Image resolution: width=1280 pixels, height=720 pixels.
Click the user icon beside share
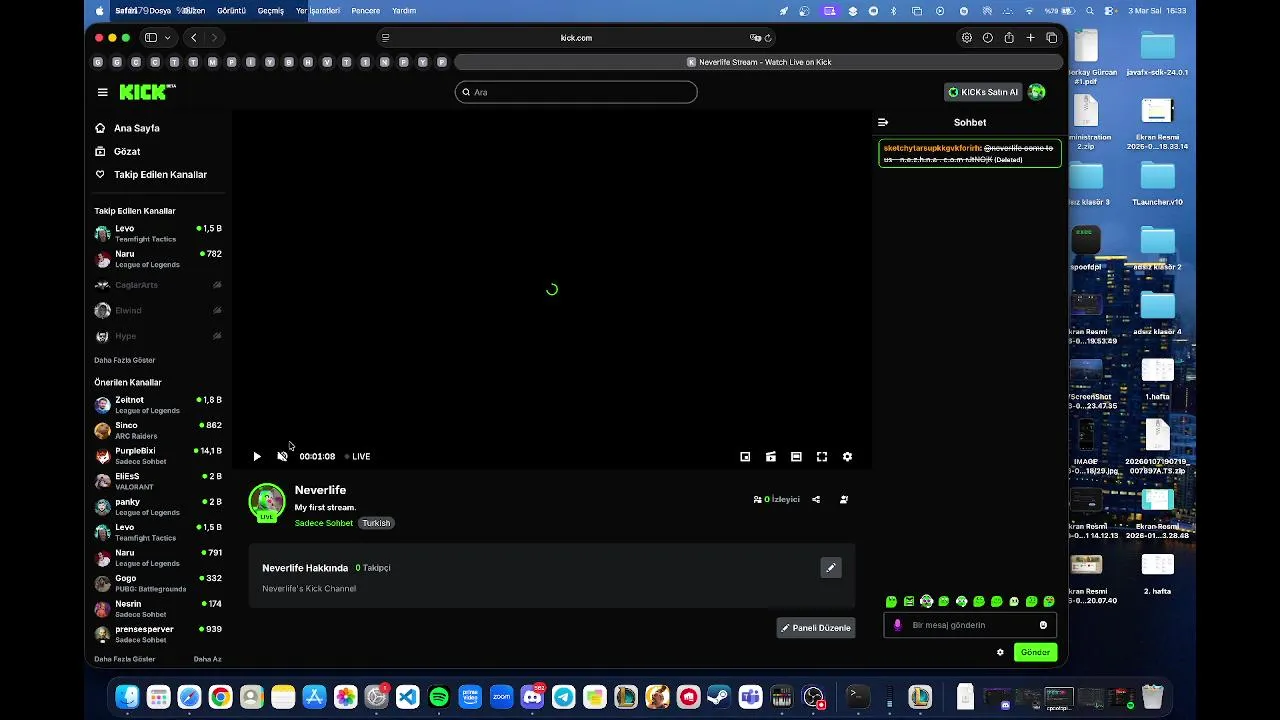(844, 499)
